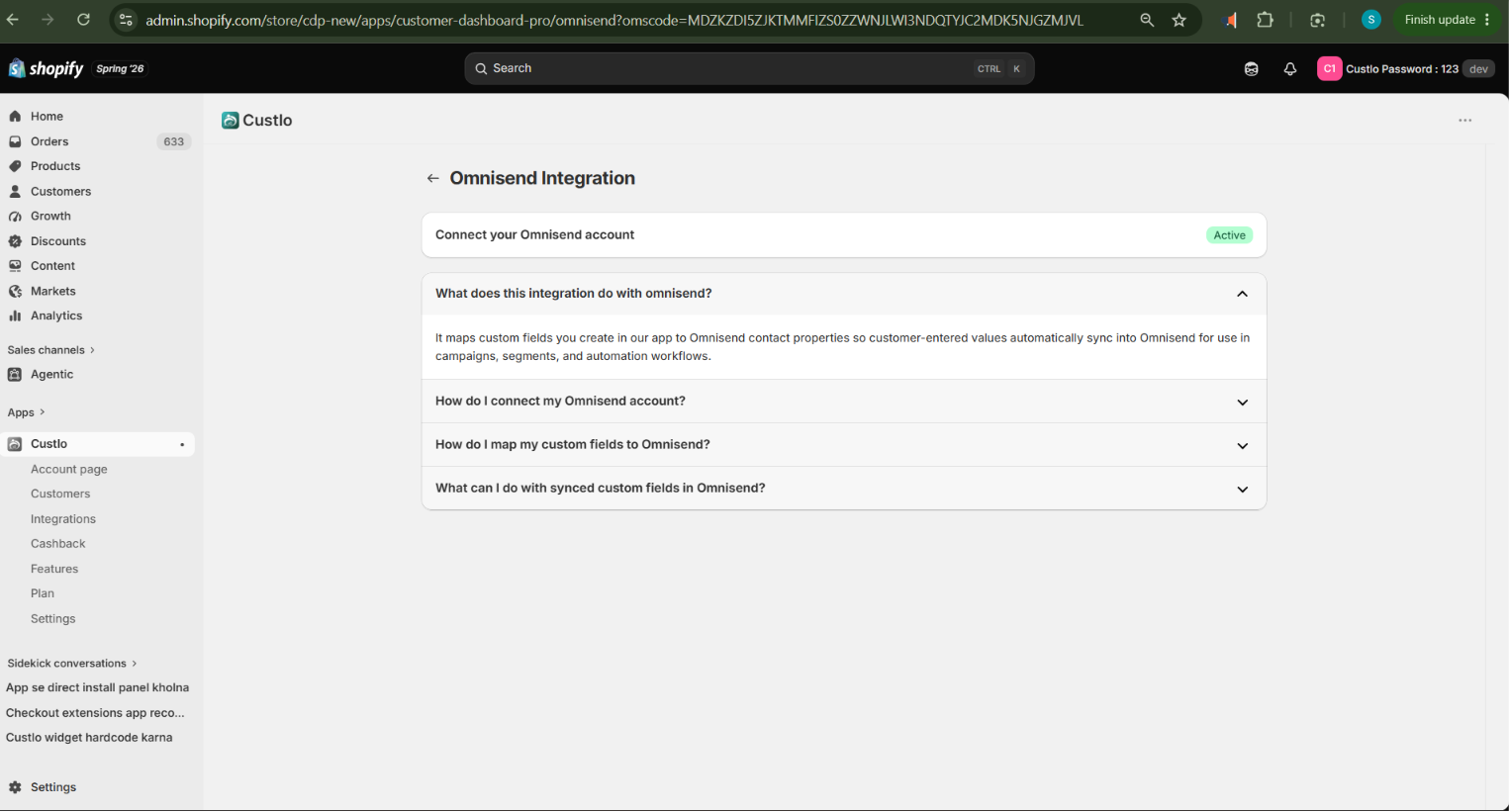Click the browser address bar URL
Screen dimensions: 1509x812
(x=614, y=20)
